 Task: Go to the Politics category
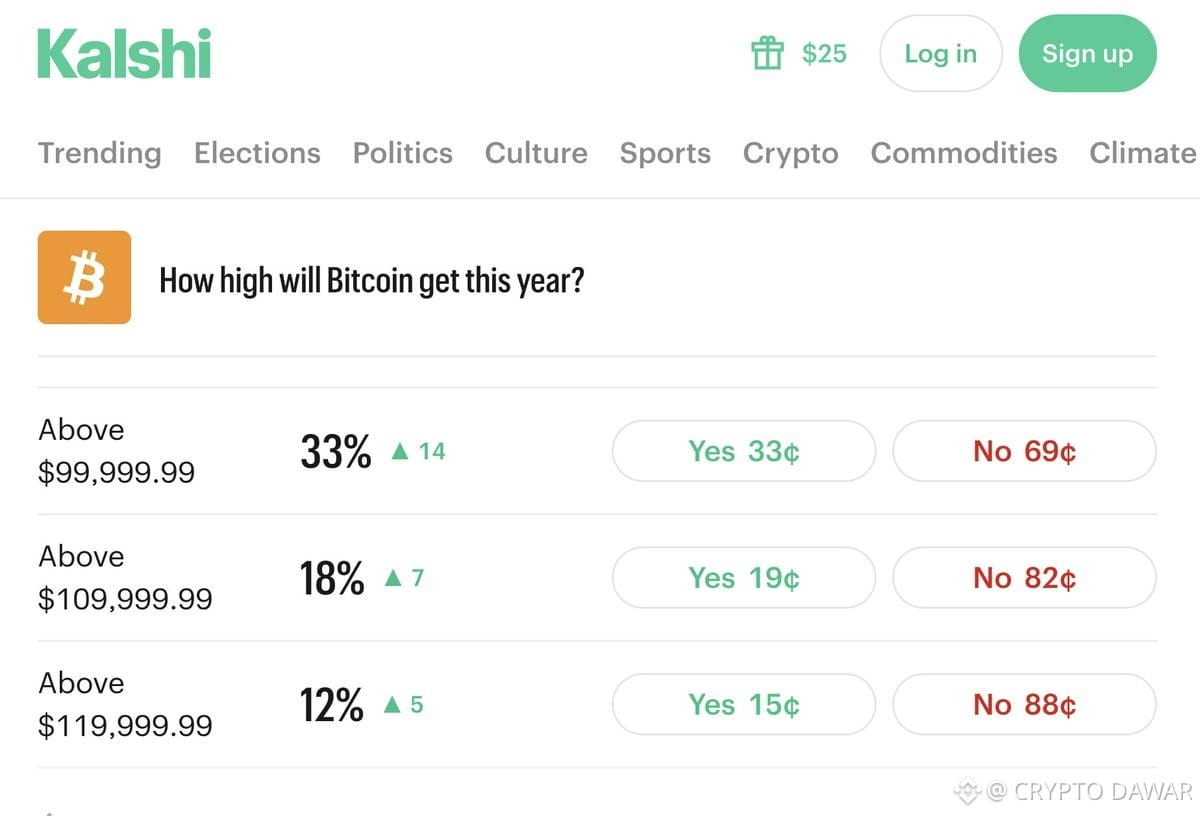[402, 153]
